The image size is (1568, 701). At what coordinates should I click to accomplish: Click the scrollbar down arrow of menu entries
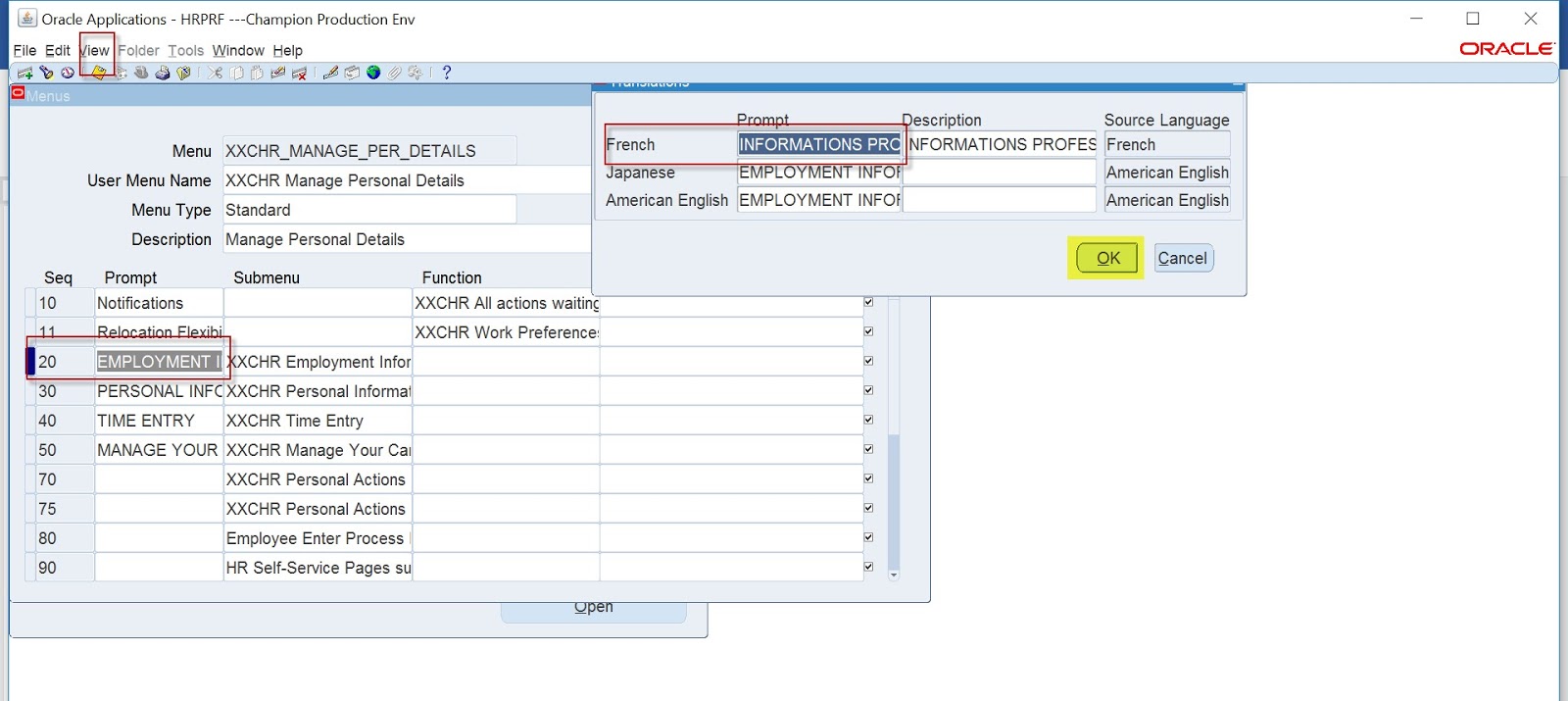click(894, 576)
